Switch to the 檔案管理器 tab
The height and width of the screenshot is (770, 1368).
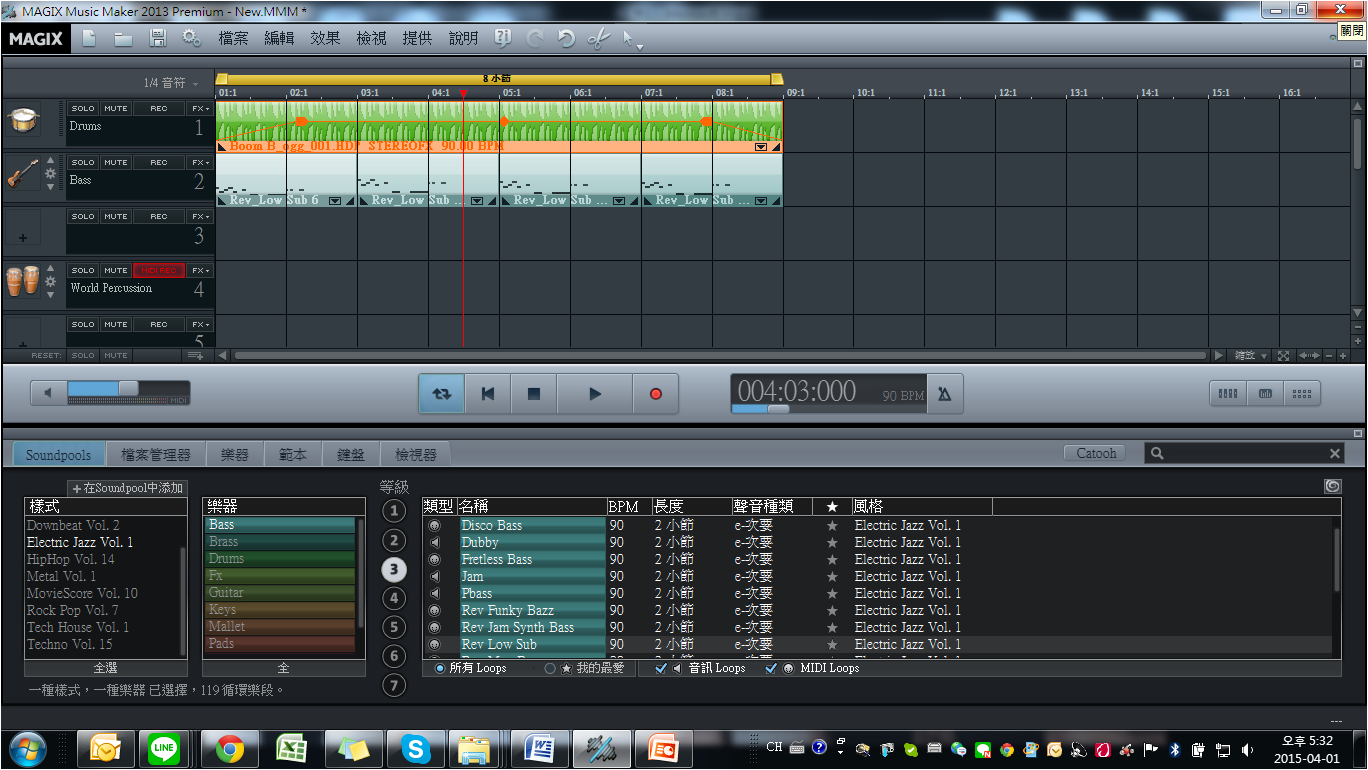point(156,454)
